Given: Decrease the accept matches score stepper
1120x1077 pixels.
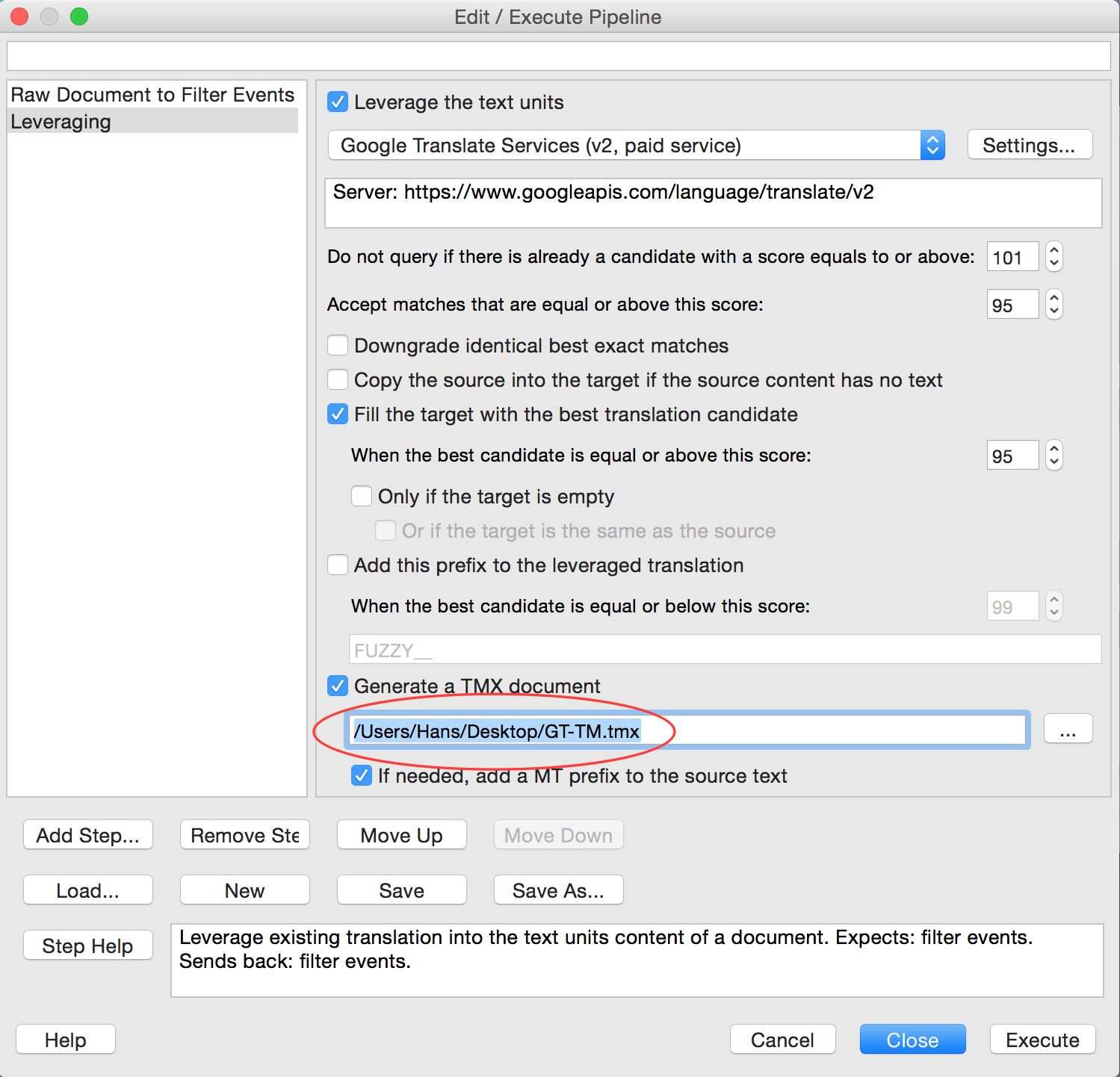Looking at the screenshot, I should [1054, 311].
